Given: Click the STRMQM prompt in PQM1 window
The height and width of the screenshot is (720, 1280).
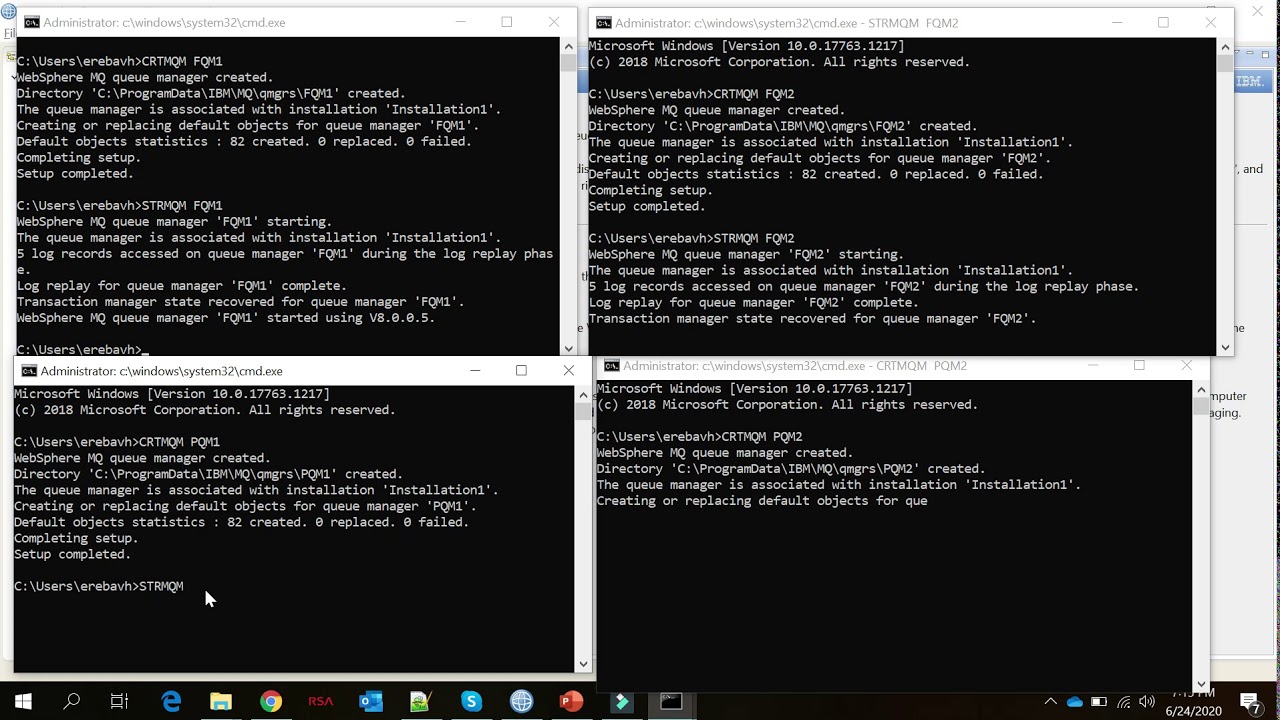Looking at the screenshot, I should point(99,586).
